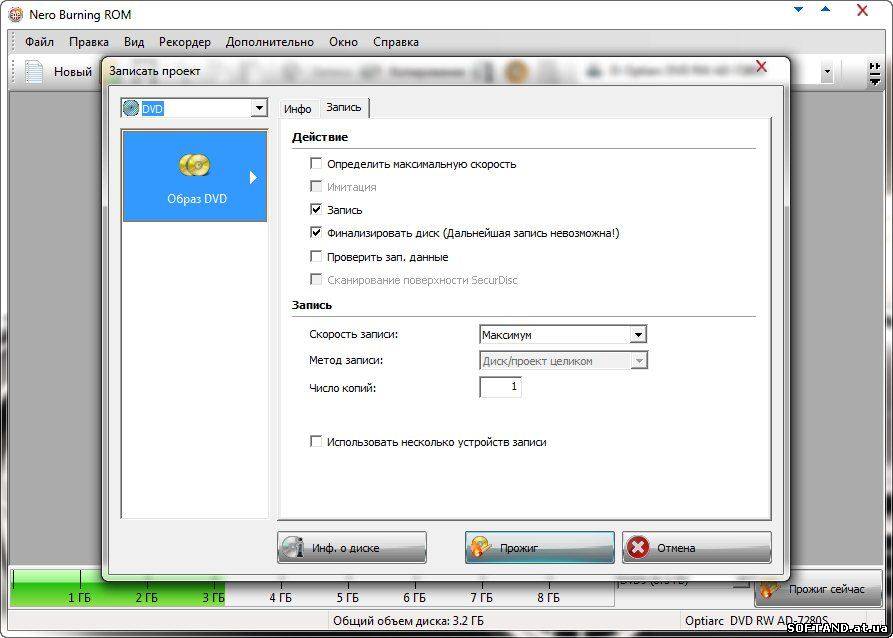This screenshot has height=638, width=893.
Task: Click Прожиг сейчас in the main window
Action: [x=818, y=589]
